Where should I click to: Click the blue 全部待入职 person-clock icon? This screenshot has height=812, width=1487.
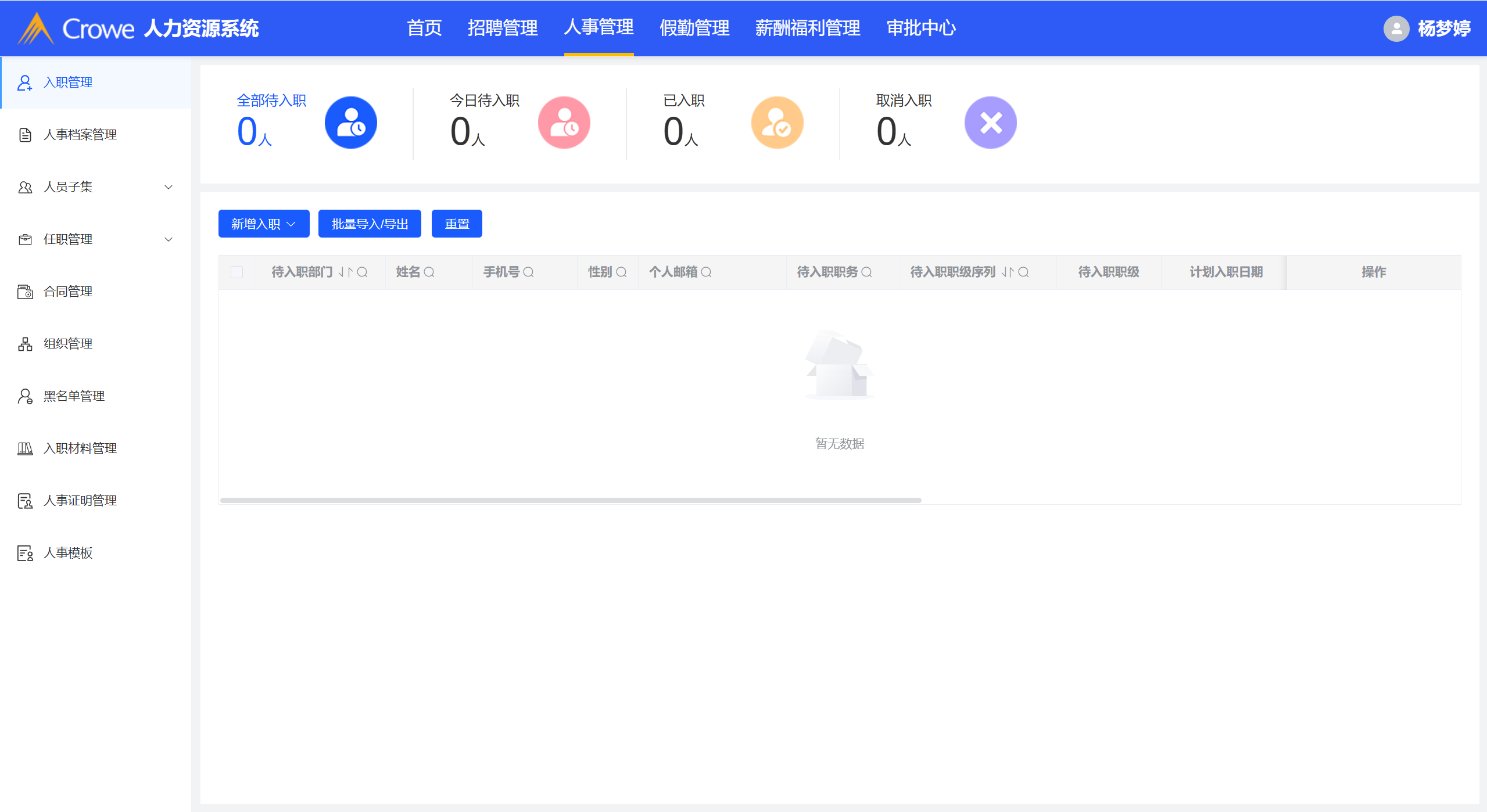[350, 123]
